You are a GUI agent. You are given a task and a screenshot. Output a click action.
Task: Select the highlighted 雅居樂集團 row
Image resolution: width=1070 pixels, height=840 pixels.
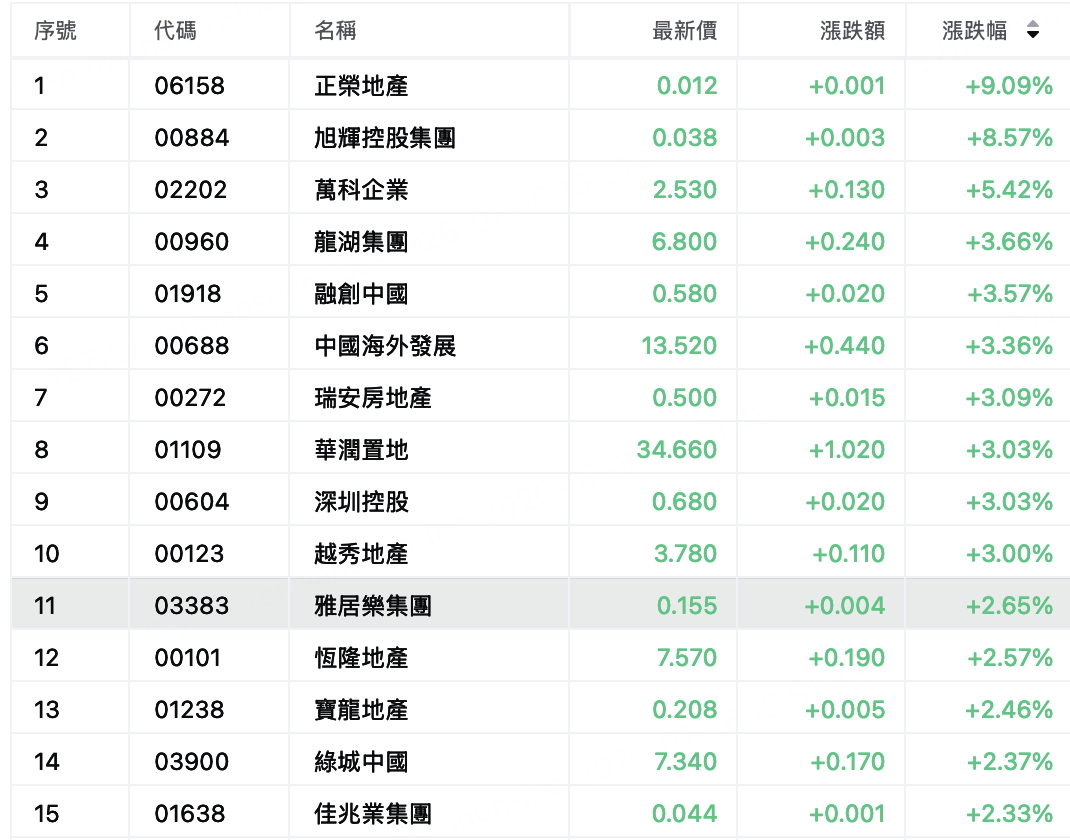[x=540, y=606]
